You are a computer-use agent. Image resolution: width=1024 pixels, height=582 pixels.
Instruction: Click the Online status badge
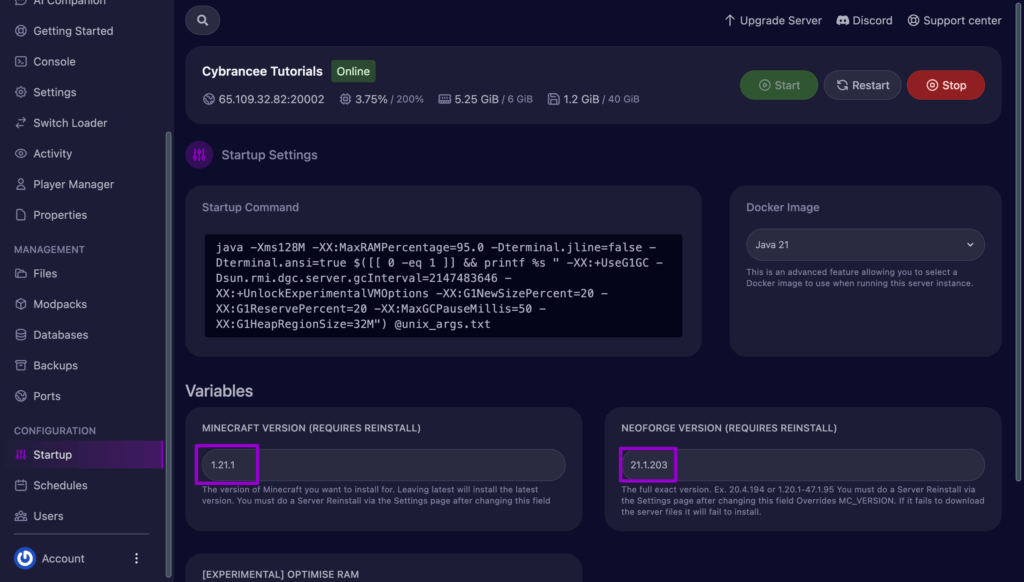point(353,71)
